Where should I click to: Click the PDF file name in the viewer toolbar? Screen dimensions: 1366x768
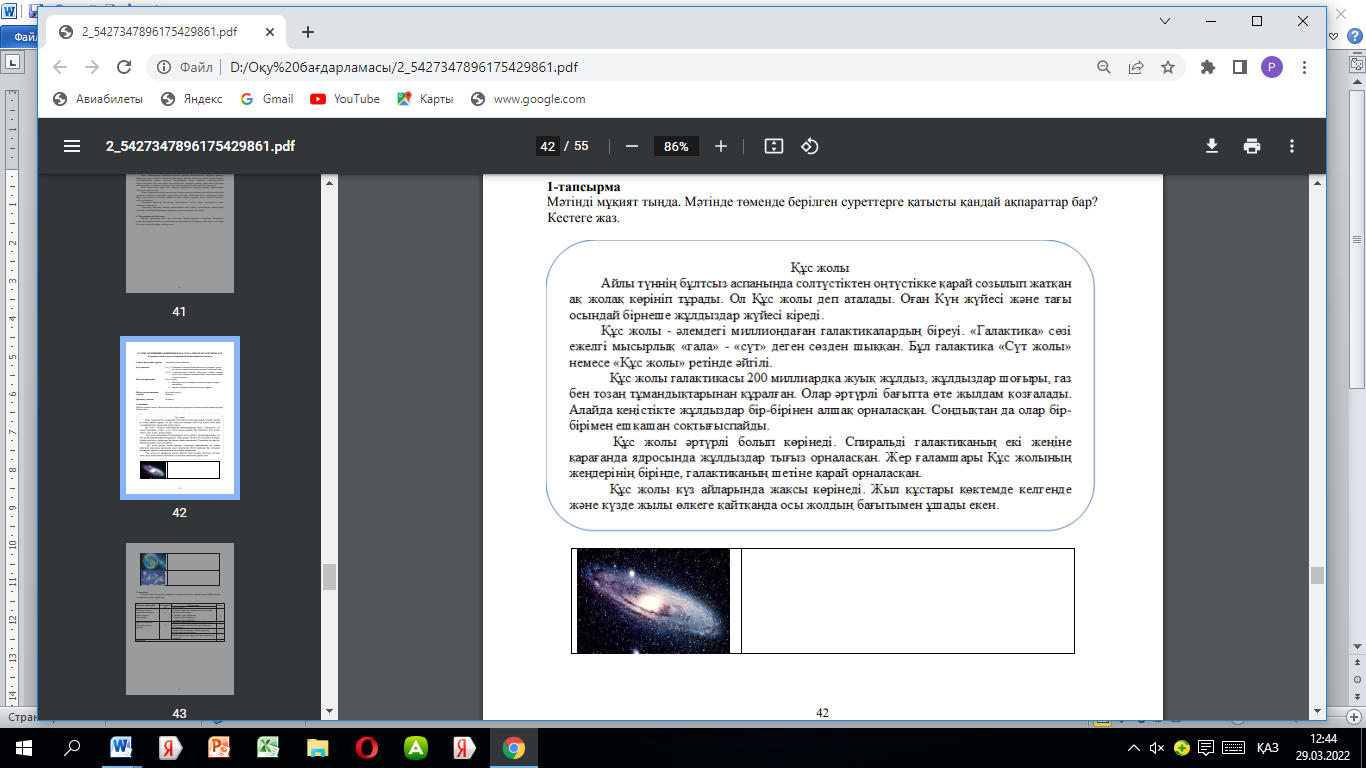200,146
